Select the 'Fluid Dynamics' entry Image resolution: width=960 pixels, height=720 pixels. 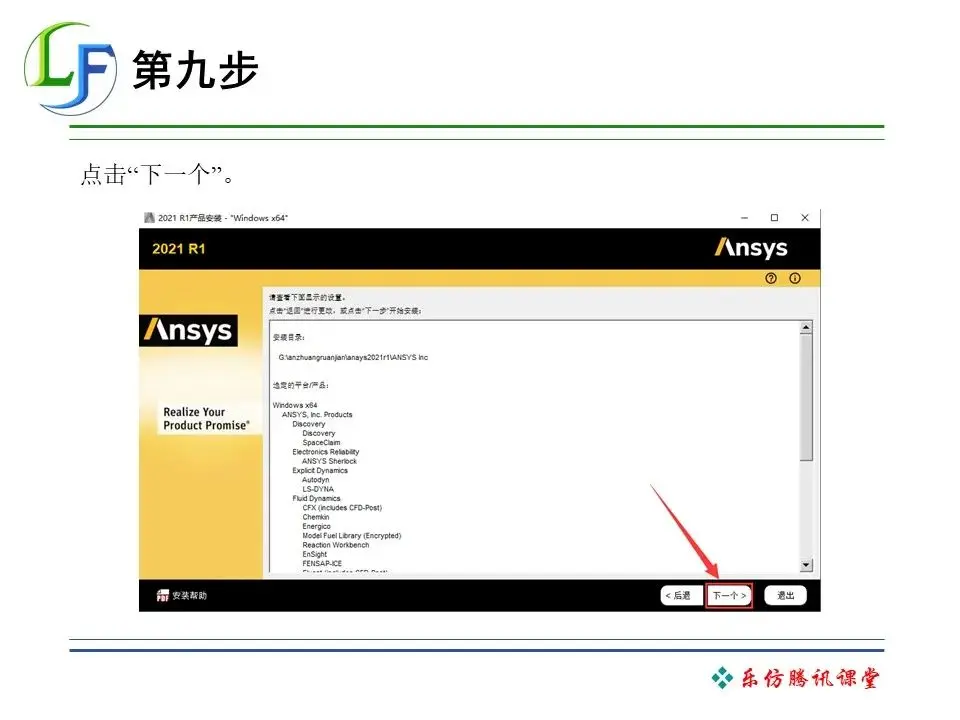coord(317,498)
